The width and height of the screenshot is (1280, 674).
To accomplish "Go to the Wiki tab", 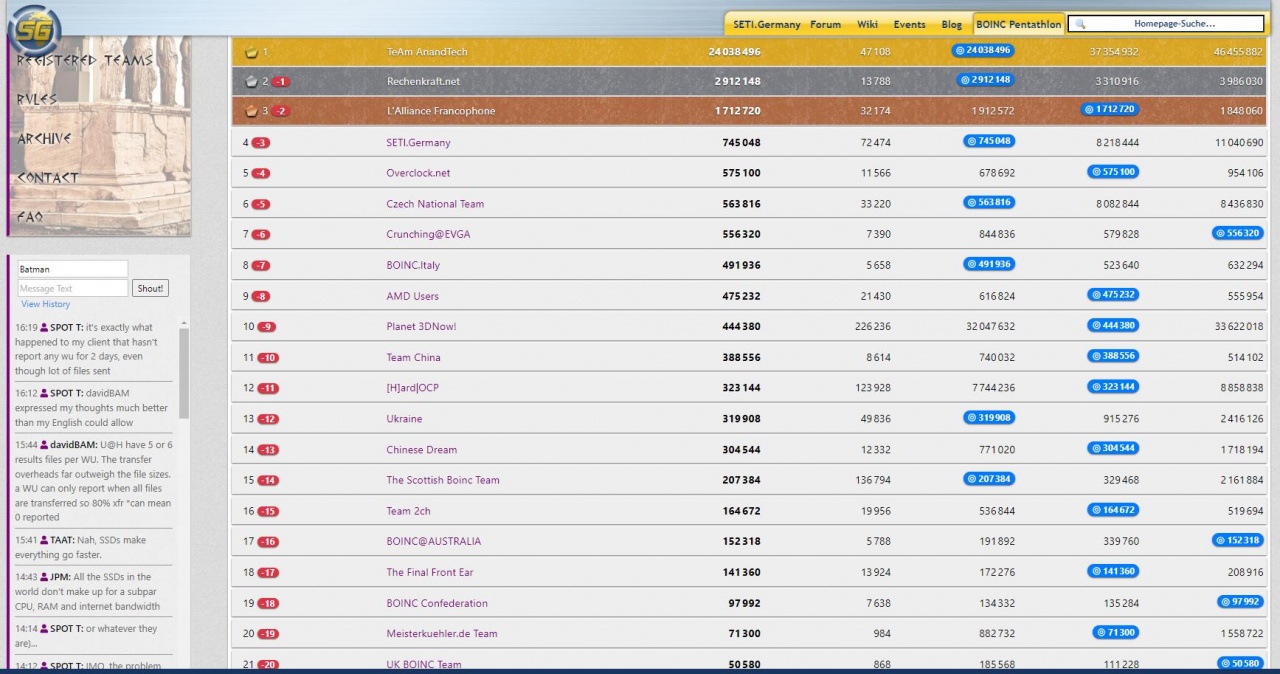I will pos(867,25).
